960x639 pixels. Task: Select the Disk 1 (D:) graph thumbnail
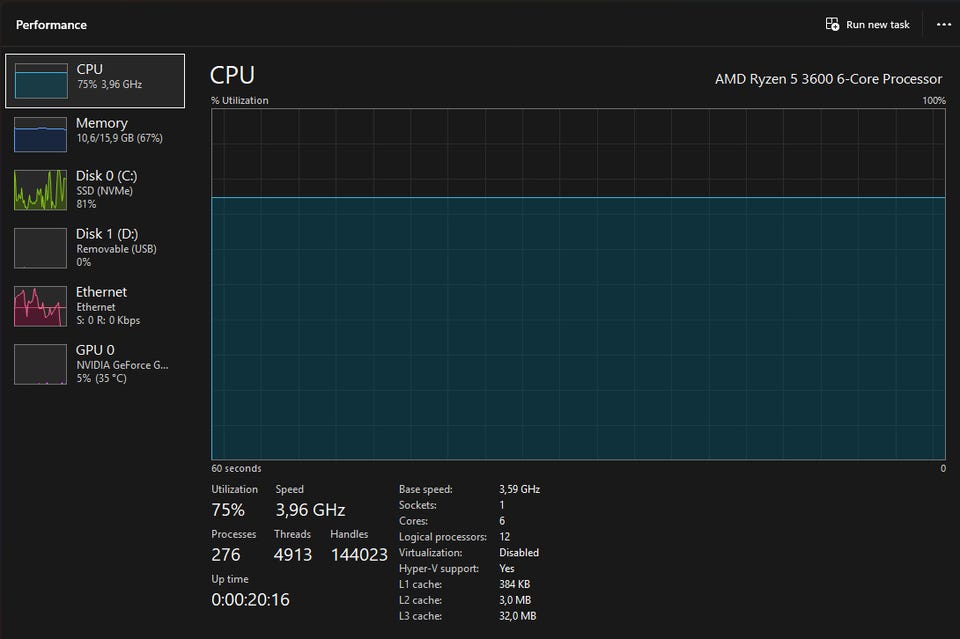(40, 248)
